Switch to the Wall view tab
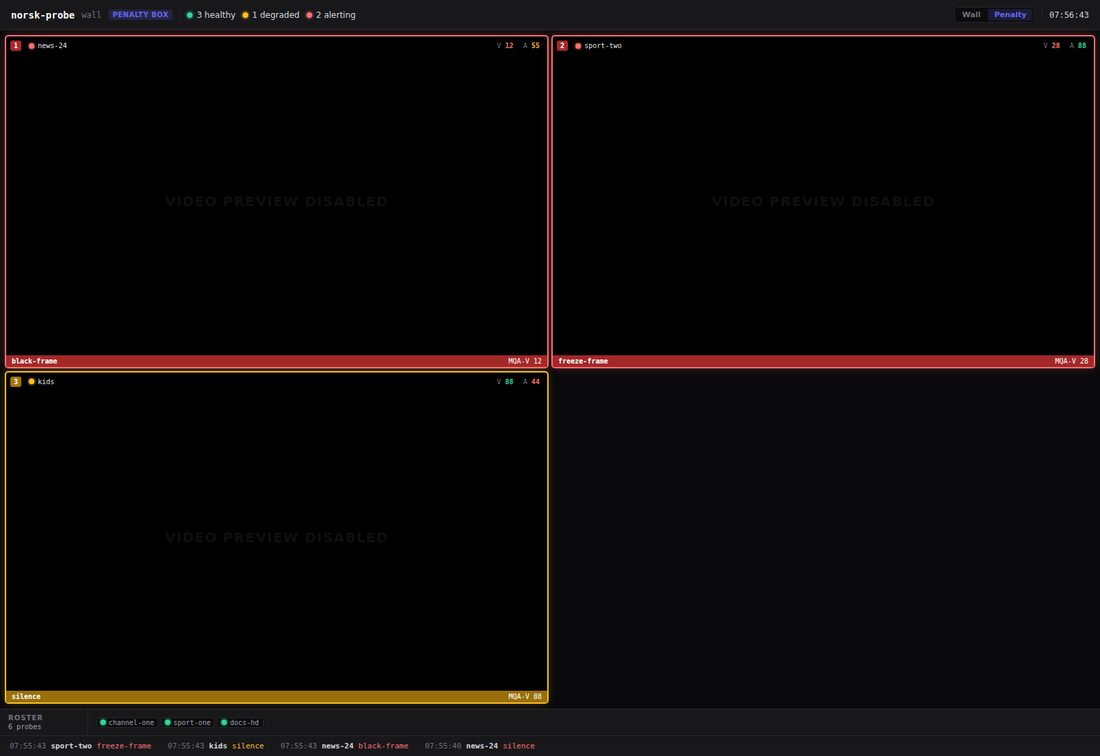Image resolution: width=1100 pixels, height=756 pixels. pos(971,15)
